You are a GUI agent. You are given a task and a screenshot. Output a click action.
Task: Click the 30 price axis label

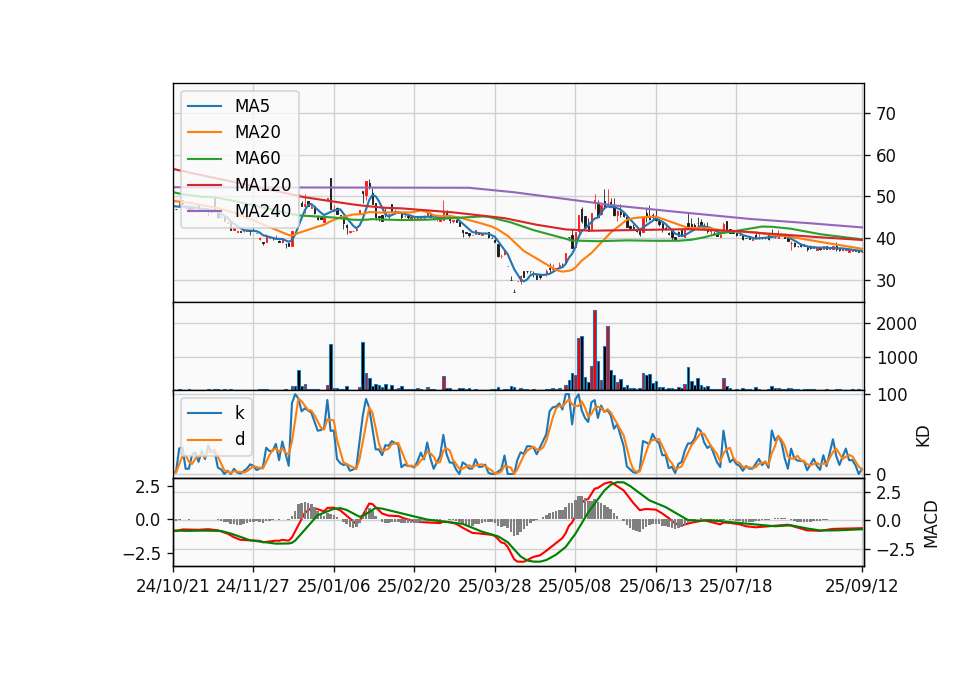click(885, 280)
